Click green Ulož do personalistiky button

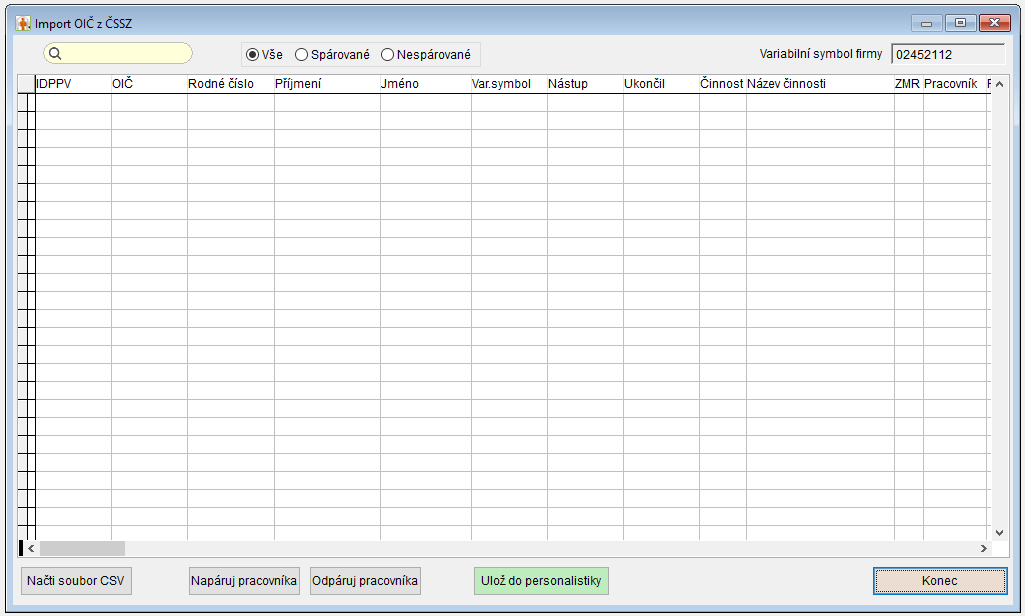pos(541,581)
